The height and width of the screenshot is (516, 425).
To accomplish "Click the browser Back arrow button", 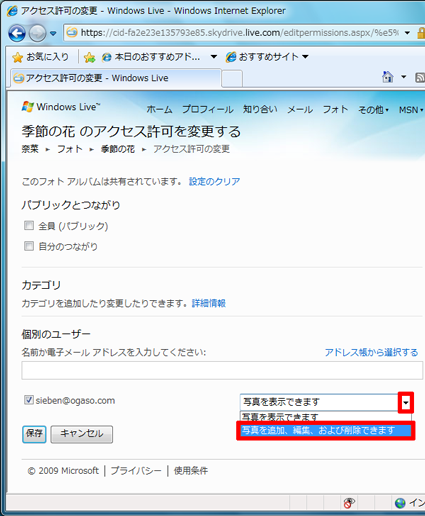I will 17,33.
